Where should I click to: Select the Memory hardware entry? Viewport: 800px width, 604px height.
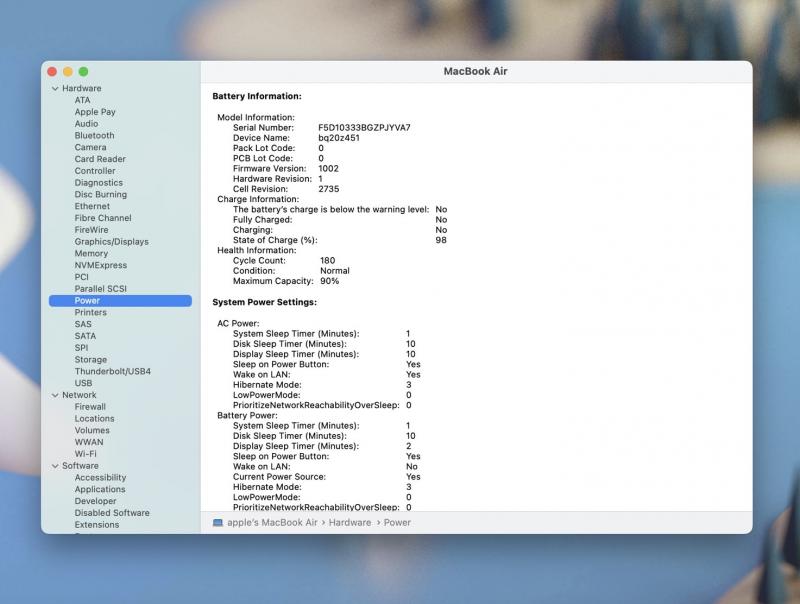coord(91,254)
